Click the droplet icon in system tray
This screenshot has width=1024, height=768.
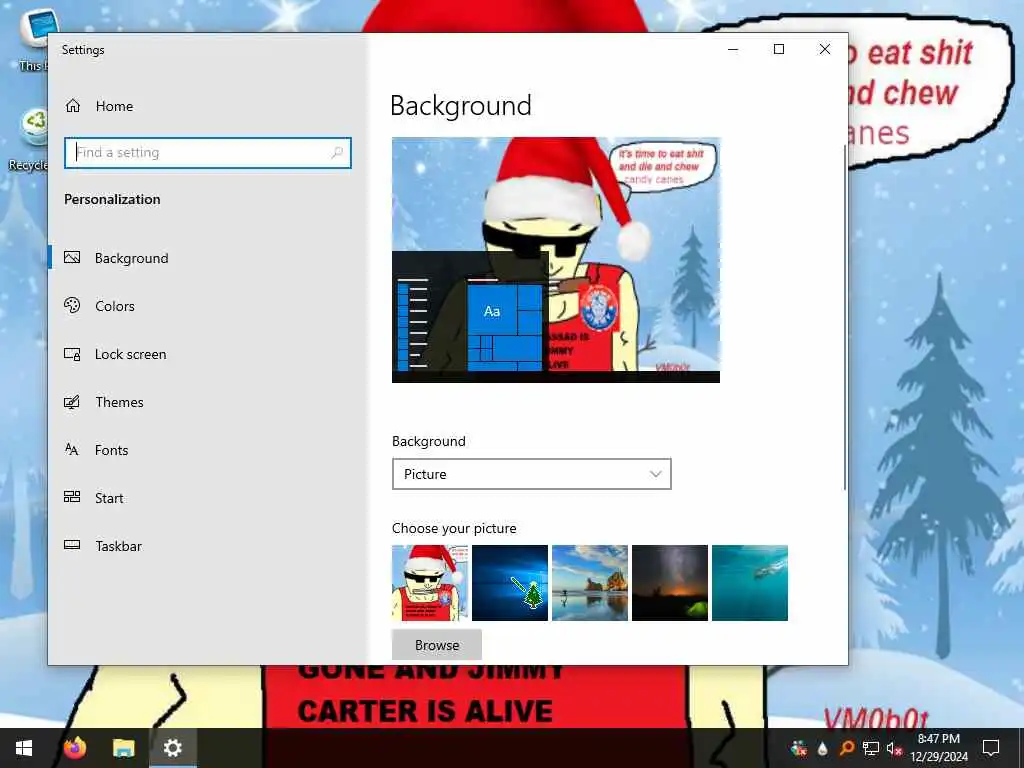822,748
